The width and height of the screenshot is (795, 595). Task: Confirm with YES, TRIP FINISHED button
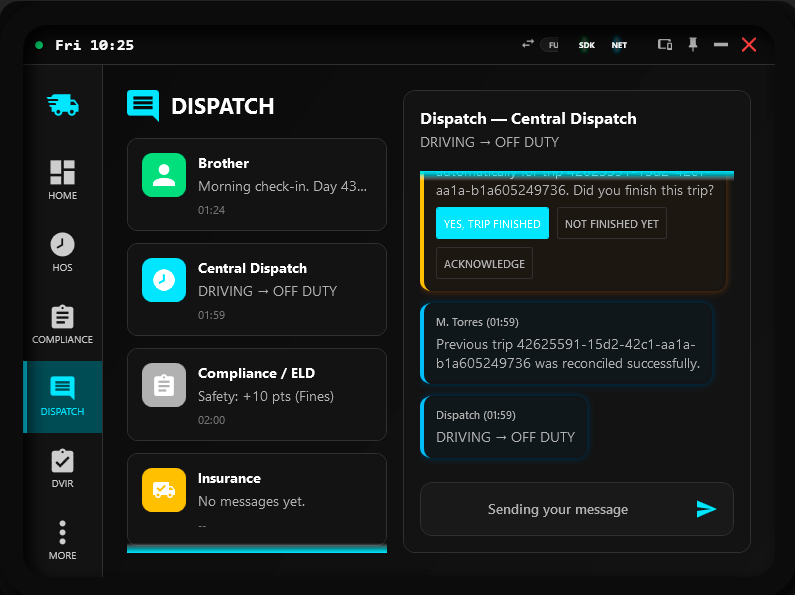pyautogui.click(x=492, y=223)
